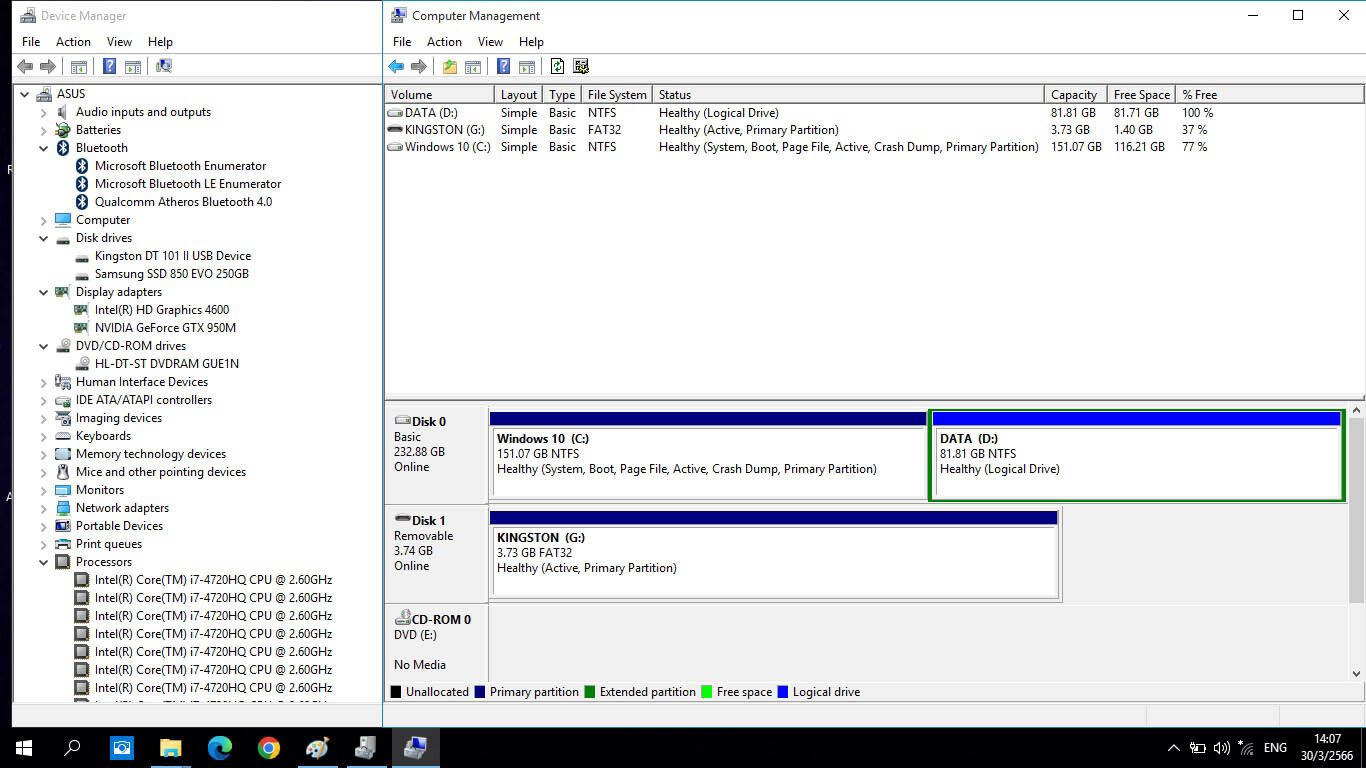The width and height of the screenshot is (1366, 768).
Task: Click Help icon in Computer Management toolbar
Action: 504,66
